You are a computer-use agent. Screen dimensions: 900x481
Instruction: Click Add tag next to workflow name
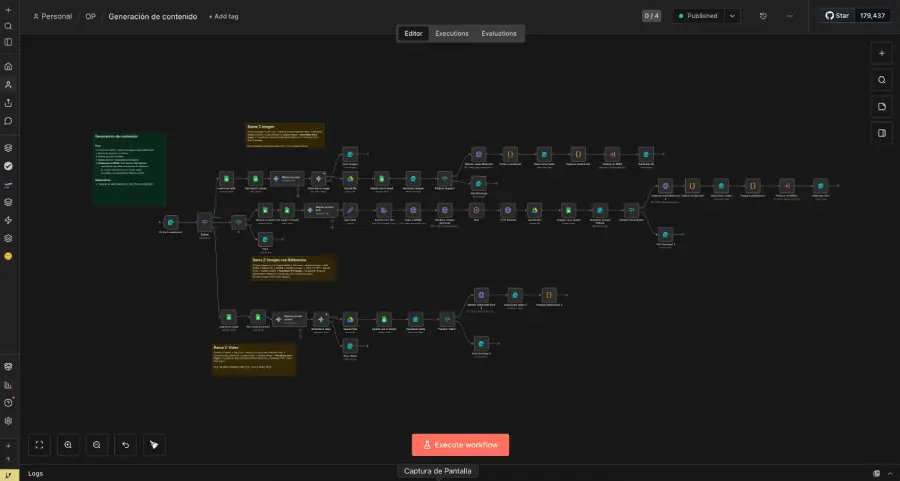coord(224,17)
